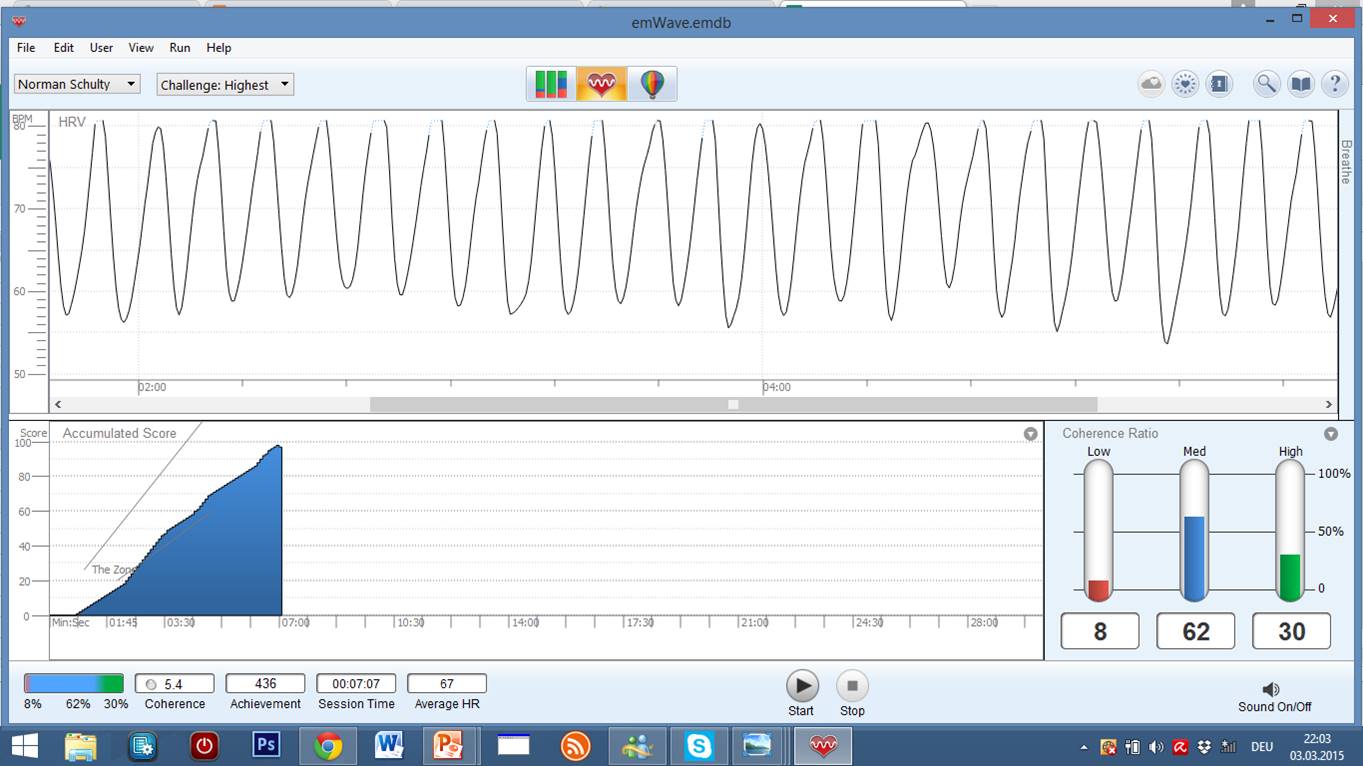Open the journal notebook icon

pos(1219,84)
